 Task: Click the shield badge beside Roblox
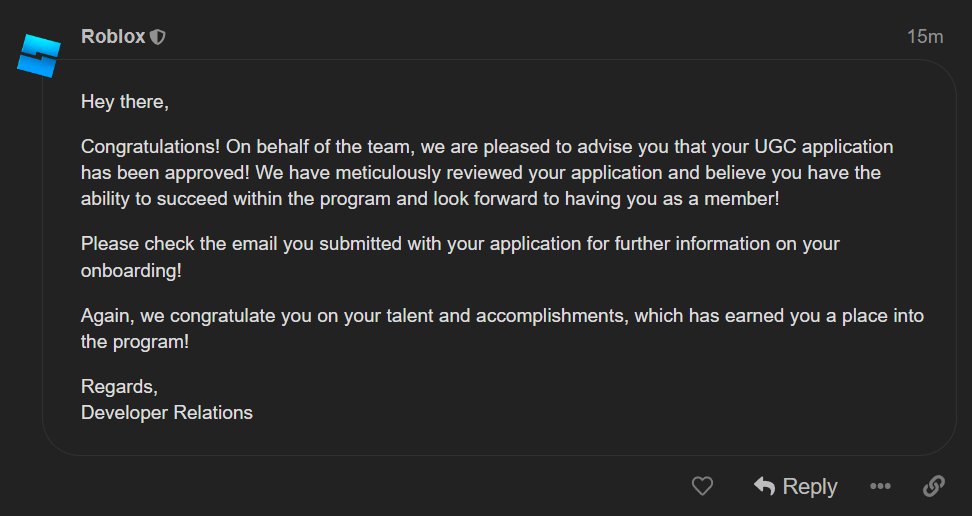tap(158, 37)
